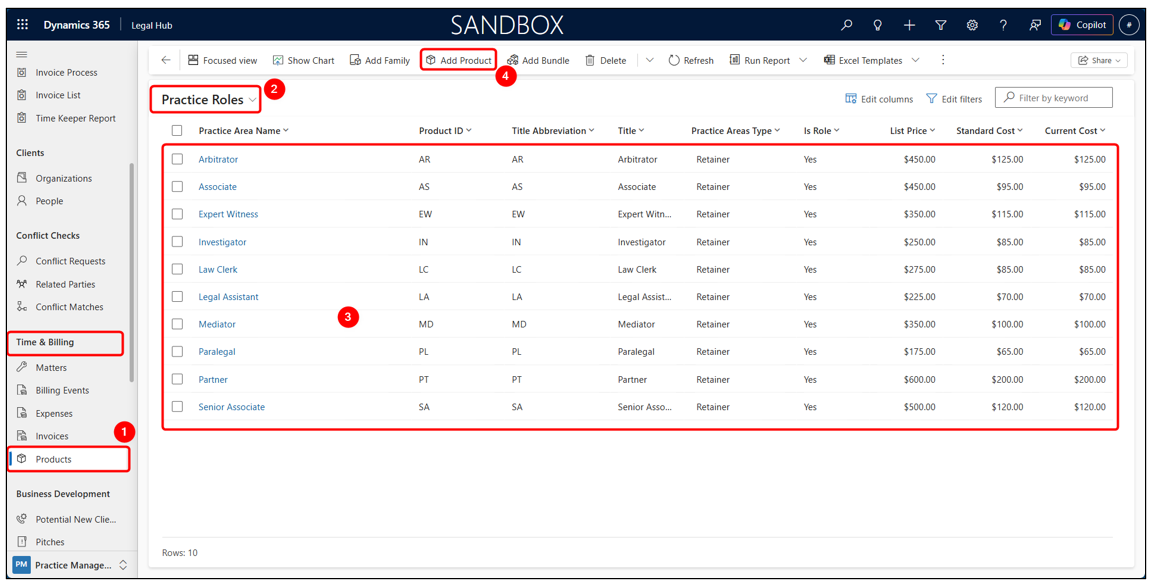Collapse the sidebar with hamburger icon
1152x584 pixels.
[21, 54]
